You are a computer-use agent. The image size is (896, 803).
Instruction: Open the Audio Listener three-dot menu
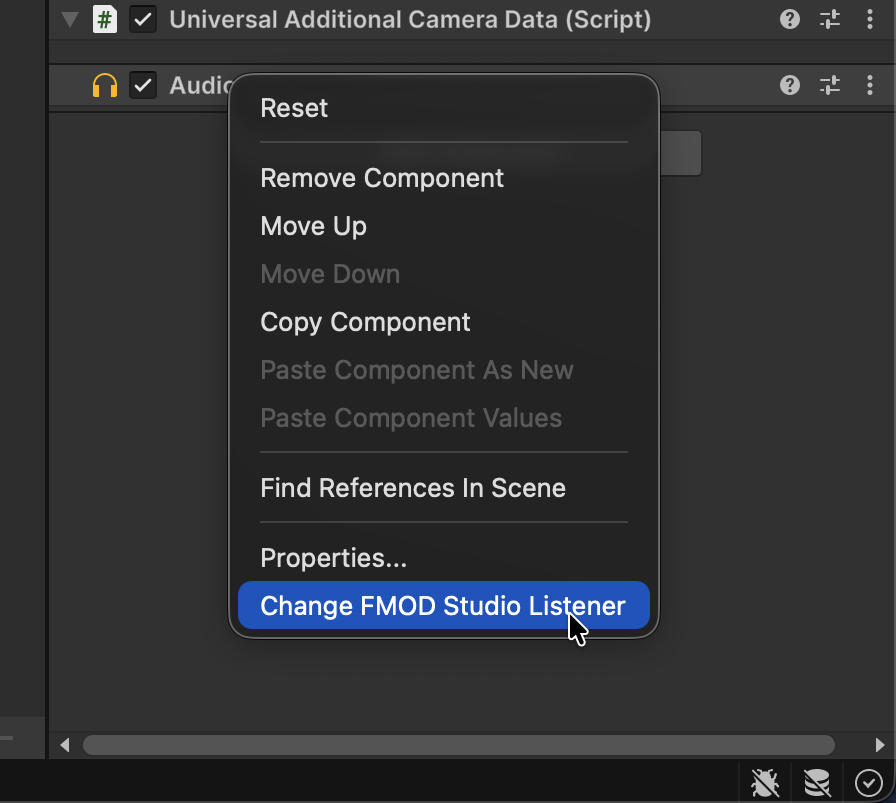[870, 86]
